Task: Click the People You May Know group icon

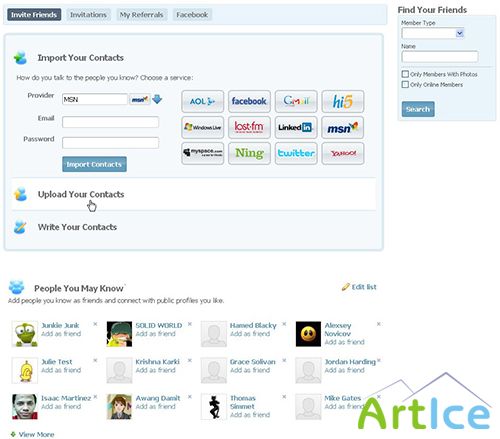Action: click(17, 287)
